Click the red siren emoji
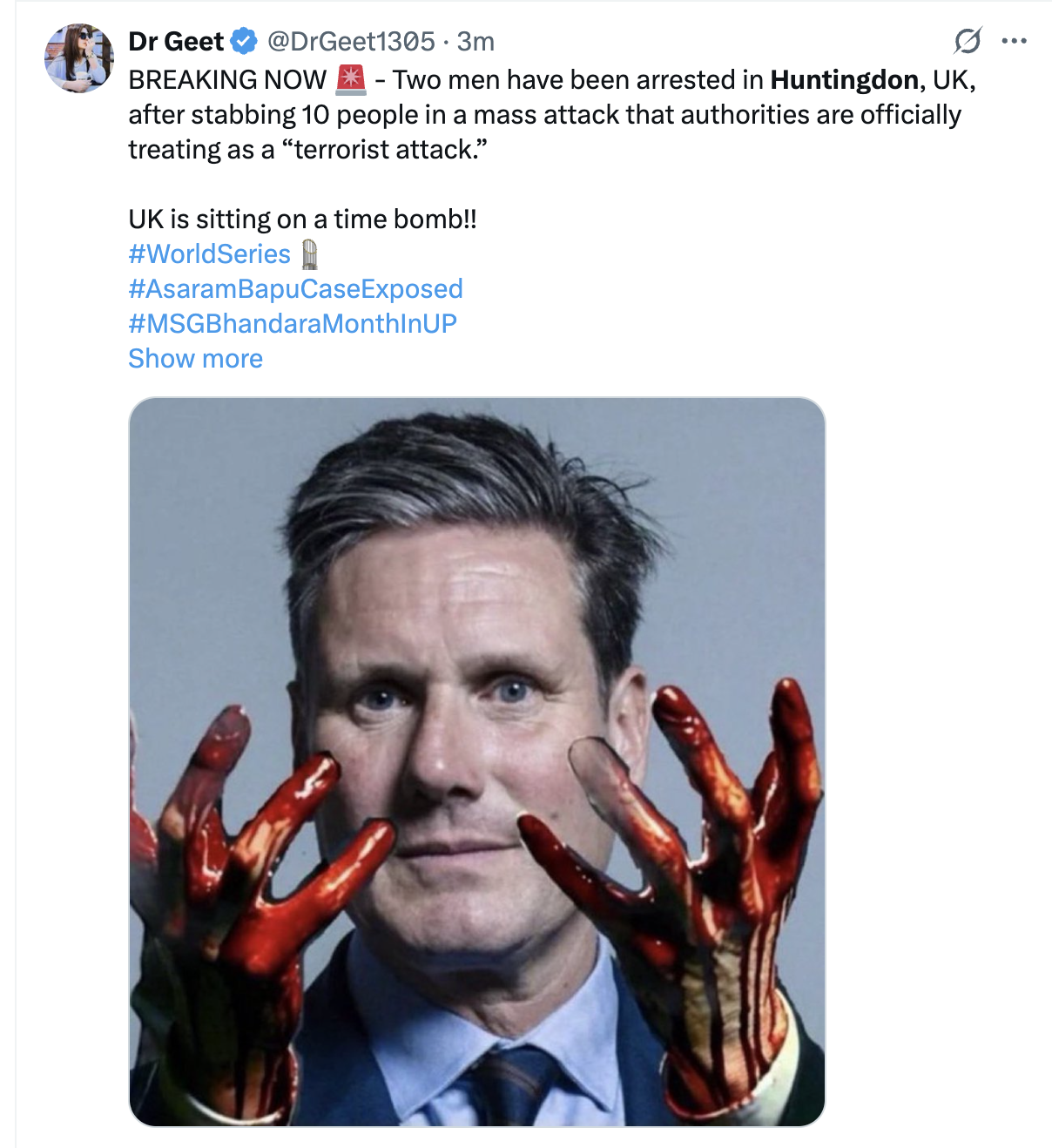This screenshot has height=1148, width=1052. tap(350, 79)
